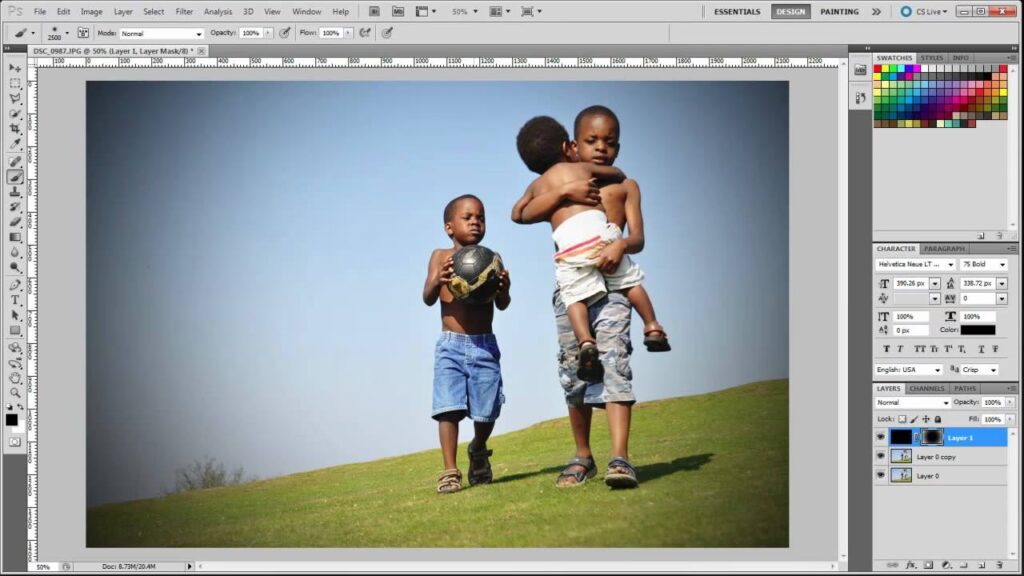
Task: Select the Zoom tool in toolbox
Action: point(15,393)
